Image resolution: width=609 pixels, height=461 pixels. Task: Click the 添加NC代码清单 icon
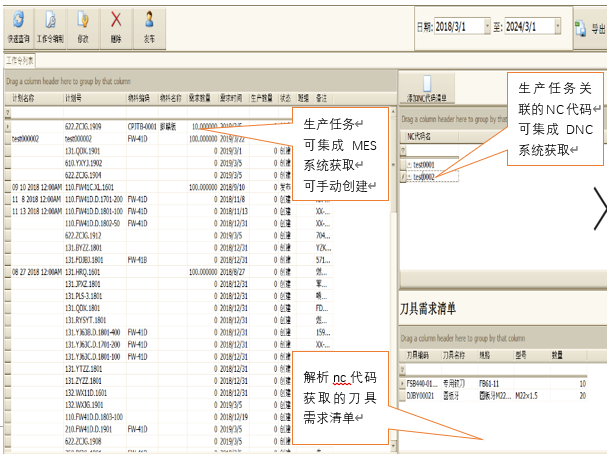[427, 89]
